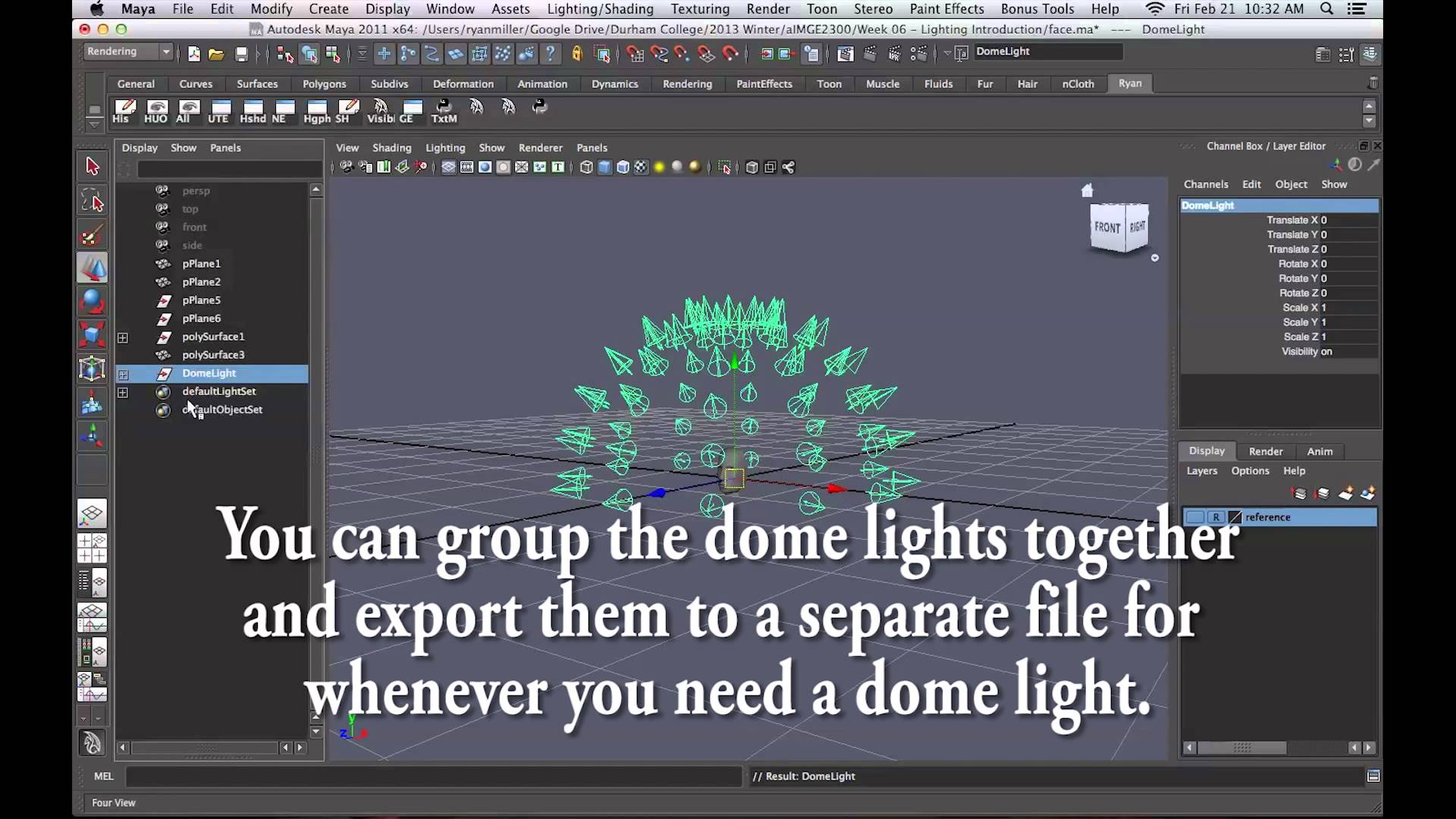Viewport: 1456px width, 819px height.
Task: Select the Rotate tool in toolbox
Action: pyautogui.click(x=92, y=301)
